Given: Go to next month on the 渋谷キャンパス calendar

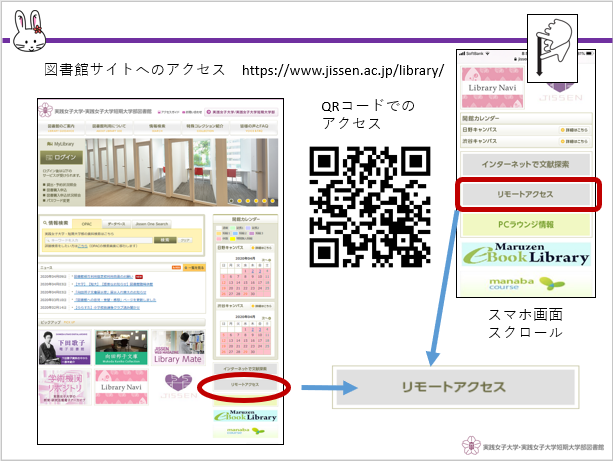Looking at the screenshot, I should point(266,318).
